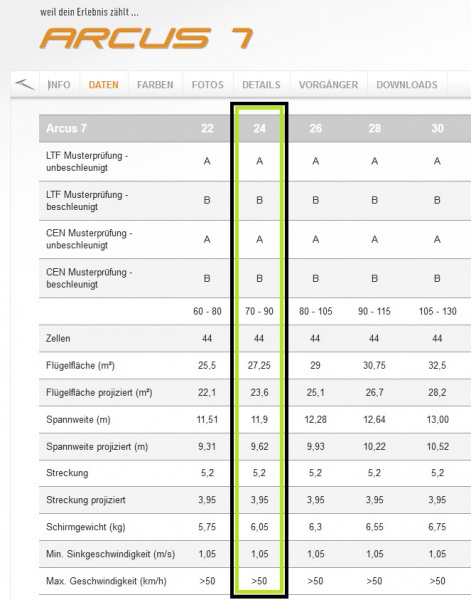Click size 24 column header
The height and width of the screenshot is (600, 471).
click(259, 128)
